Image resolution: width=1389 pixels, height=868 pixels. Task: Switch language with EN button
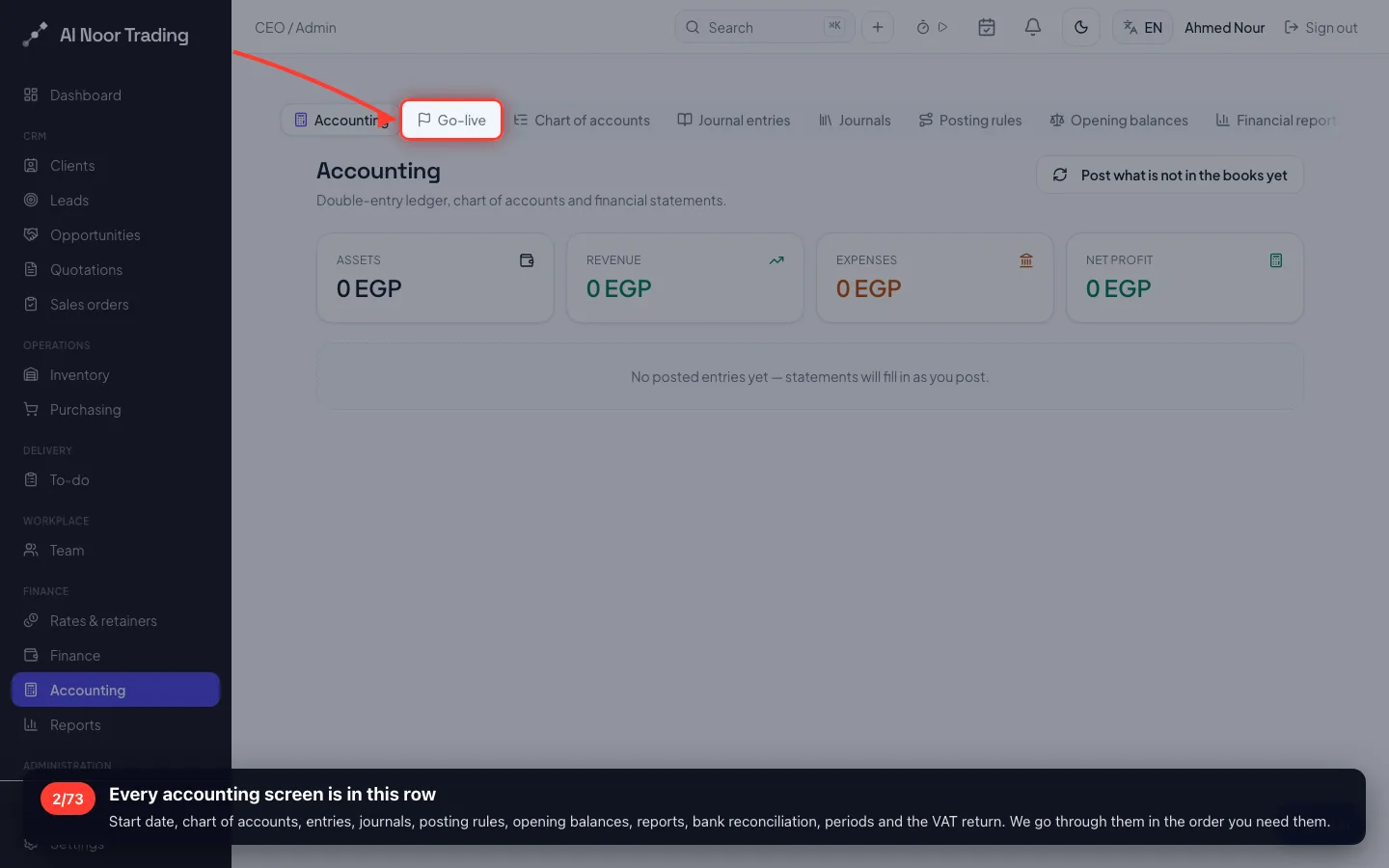(1143, 27)
